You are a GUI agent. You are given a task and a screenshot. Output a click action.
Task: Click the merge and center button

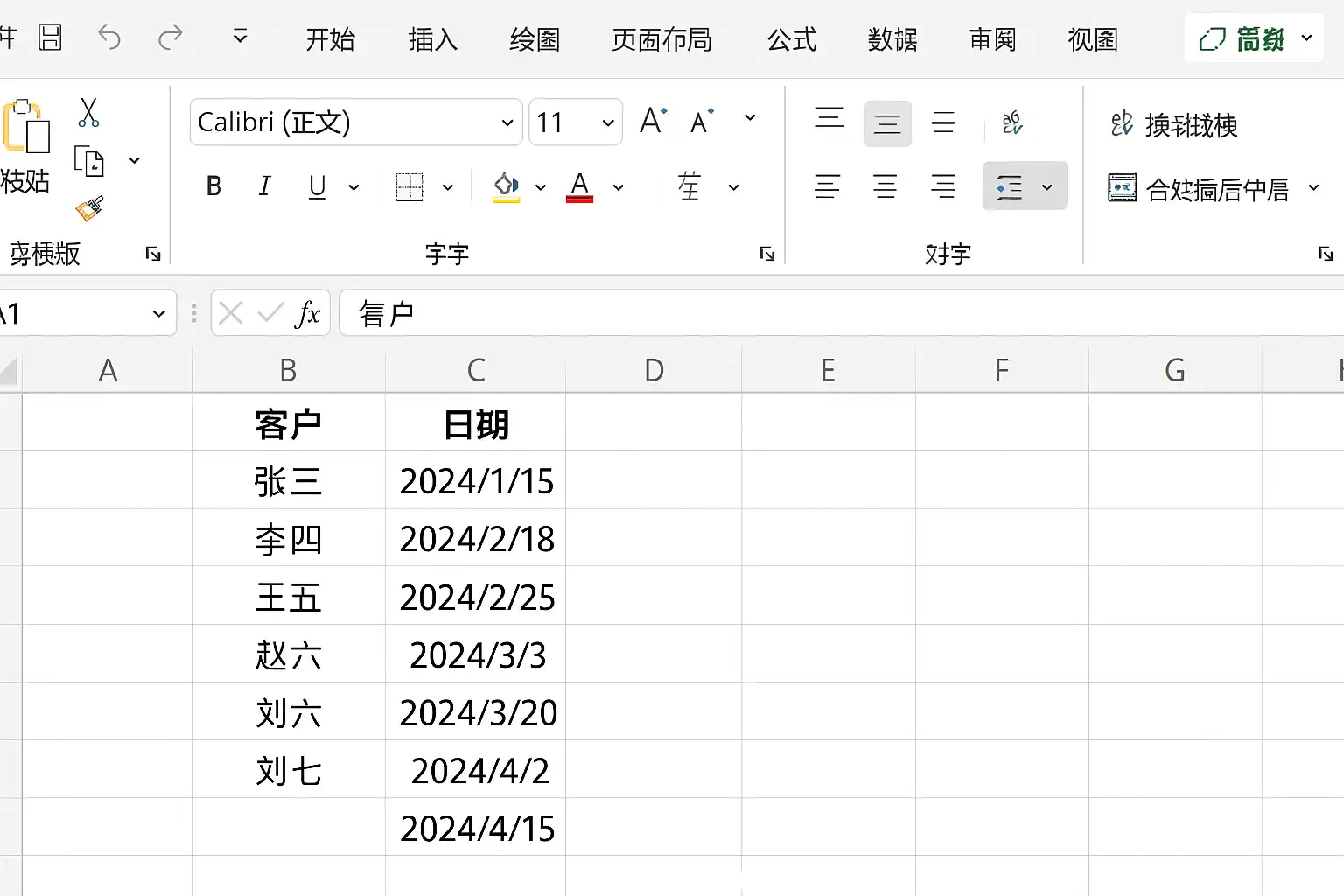(1199, 188)
